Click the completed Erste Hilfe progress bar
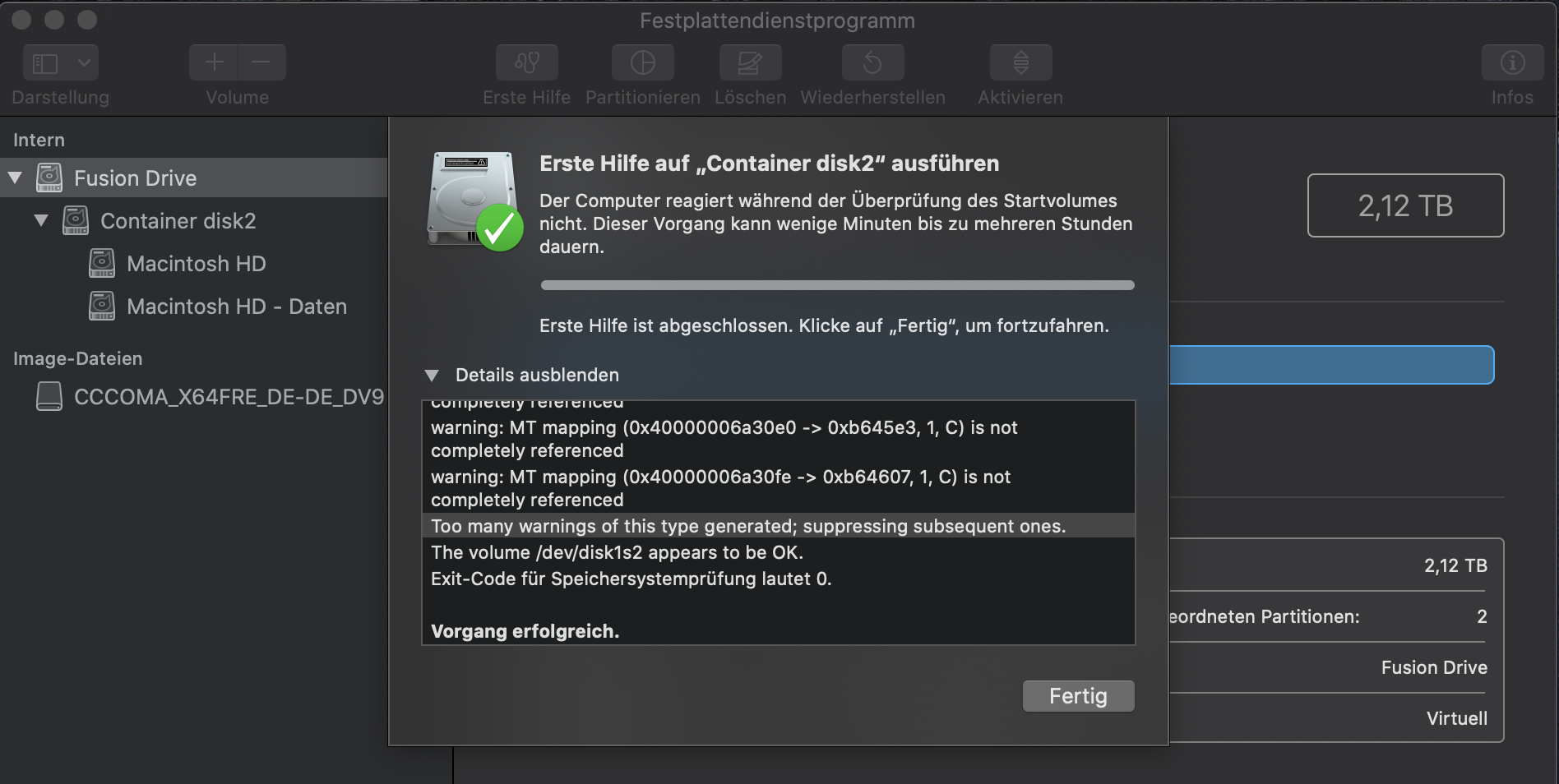The height and width of the screenshot is (784, 1559). (x=837, y=285)
